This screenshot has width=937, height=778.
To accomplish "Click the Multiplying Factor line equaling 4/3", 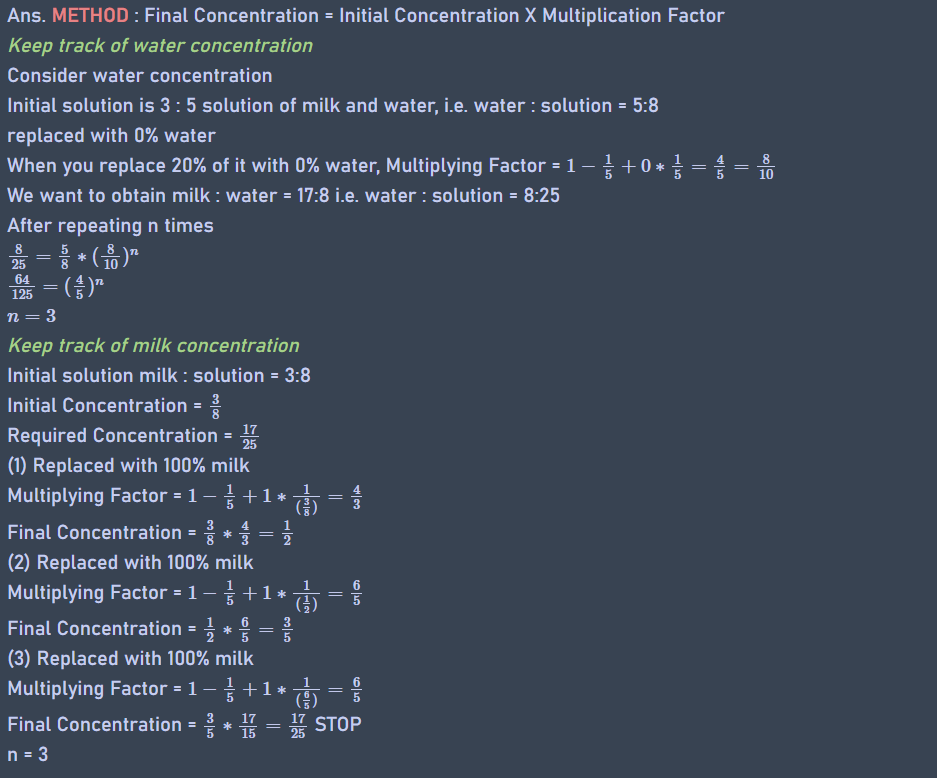I will tap(184, 497).
